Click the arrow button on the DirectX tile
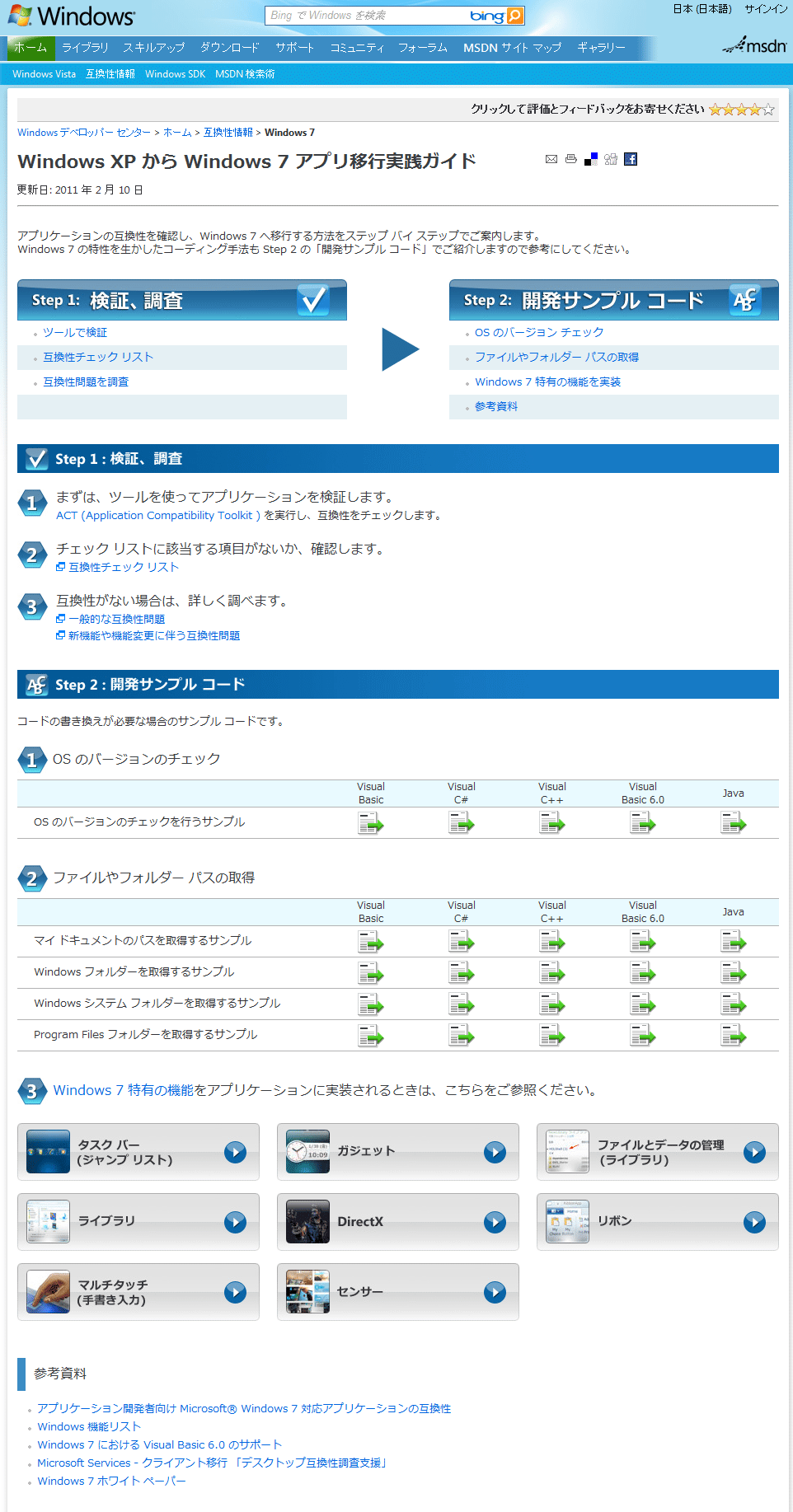 point(495,1222)
